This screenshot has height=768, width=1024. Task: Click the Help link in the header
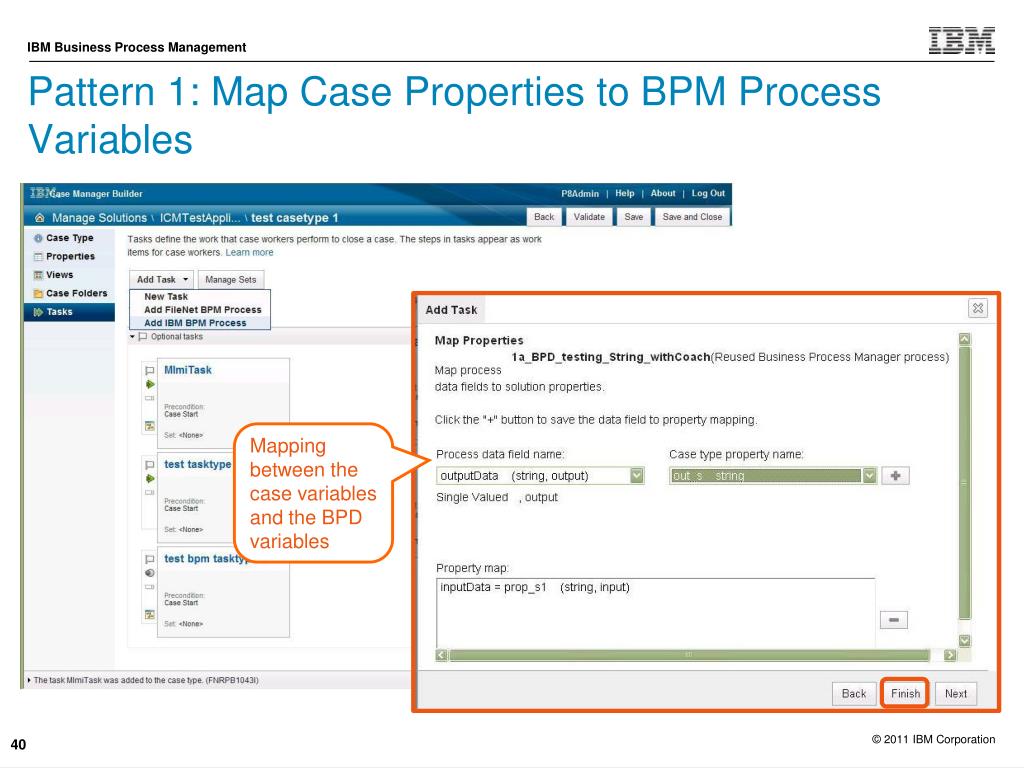(624, 193)
